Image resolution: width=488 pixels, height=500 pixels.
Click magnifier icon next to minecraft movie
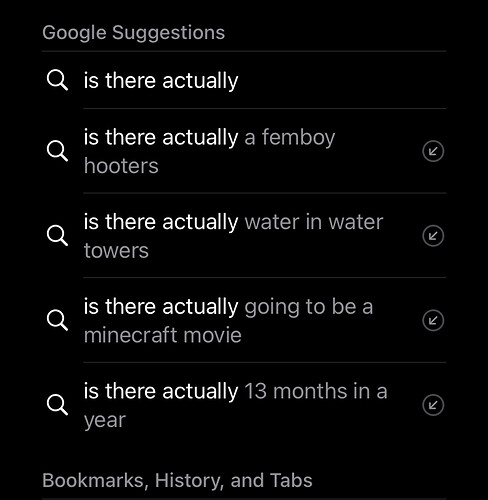coord(57,320)
